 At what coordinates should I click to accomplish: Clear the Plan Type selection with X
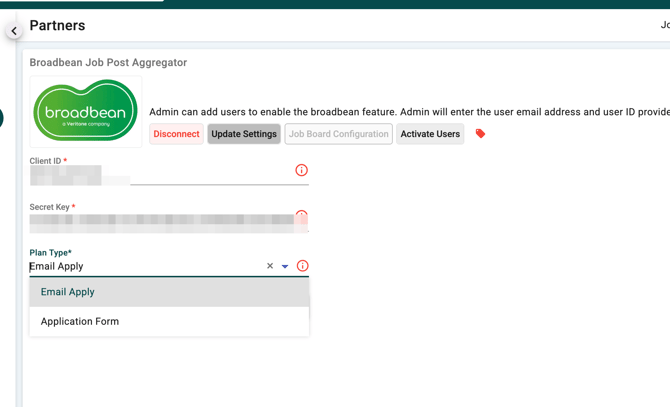click(x=270, y=266)
